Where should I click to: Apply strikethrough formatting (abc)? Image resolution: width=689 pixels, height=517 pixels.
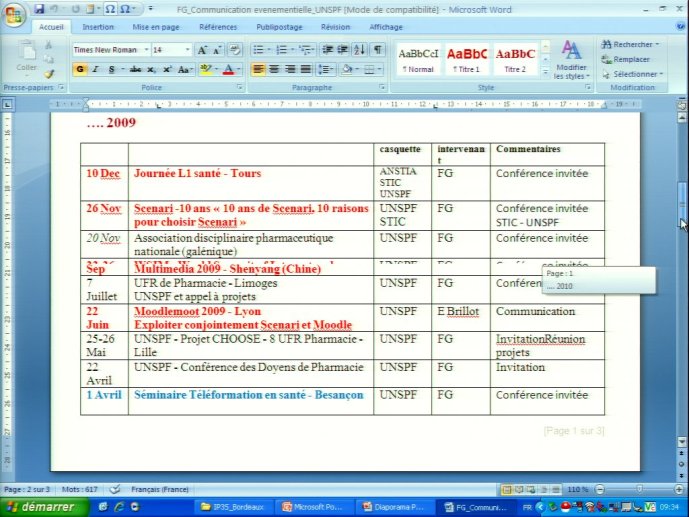(x=135, y=69)
